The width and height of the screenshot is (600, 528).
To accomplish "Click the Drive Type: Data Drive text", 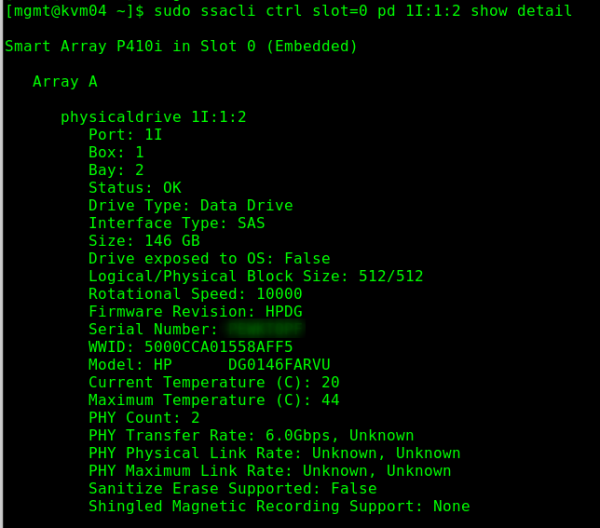I will (x=190, y=205).
